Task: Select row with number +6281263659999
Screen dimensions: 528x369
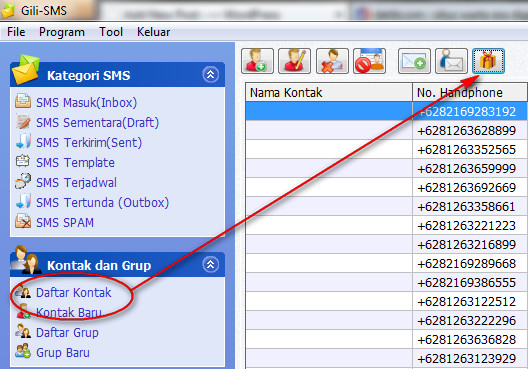Action: tap(387, 168)
